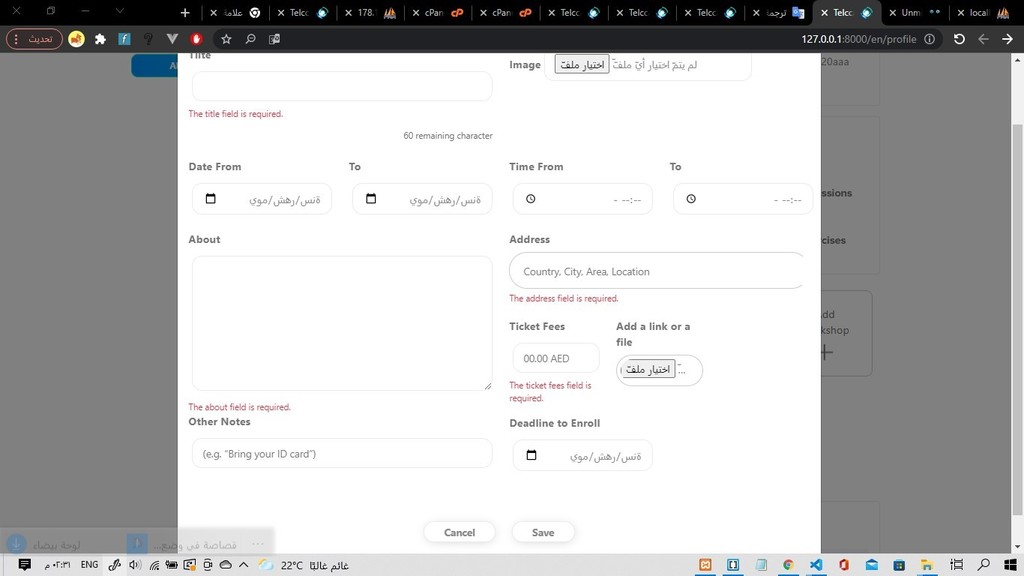Click the Ticket Fees 00.00 AED field

tap(556, 358)
